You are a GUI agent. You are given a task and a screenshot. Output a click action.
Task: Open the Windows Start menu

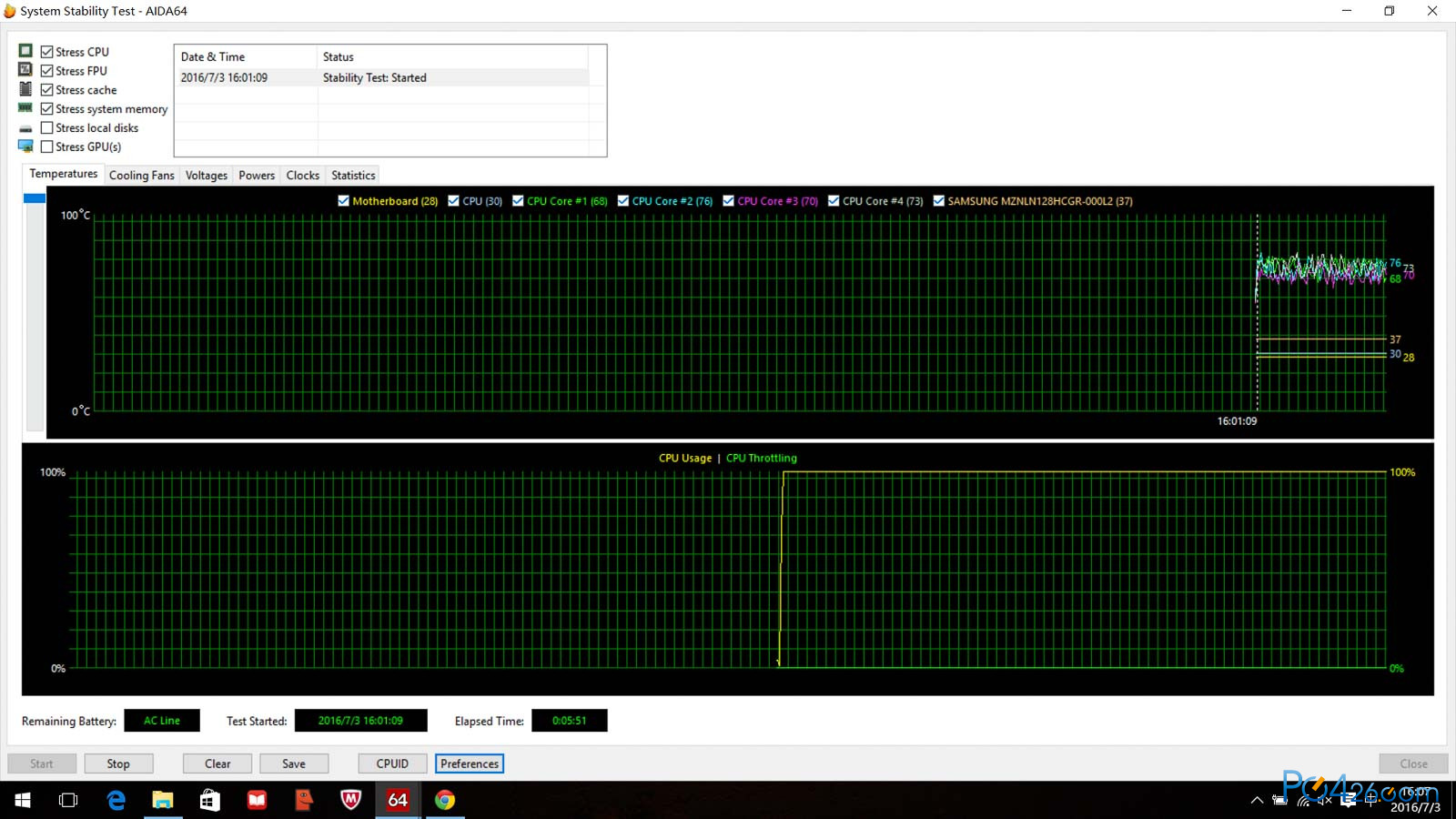tap(23, 800)
